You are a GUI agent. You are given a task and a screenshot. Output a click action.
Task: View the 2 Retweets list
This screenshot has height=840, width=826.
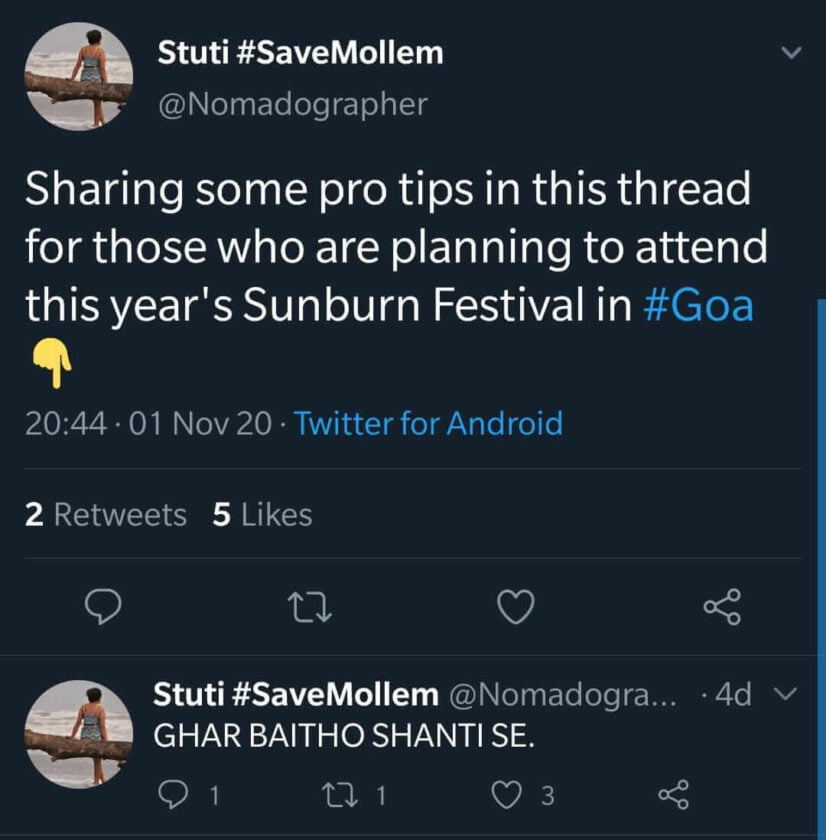(x=105, y=515)
